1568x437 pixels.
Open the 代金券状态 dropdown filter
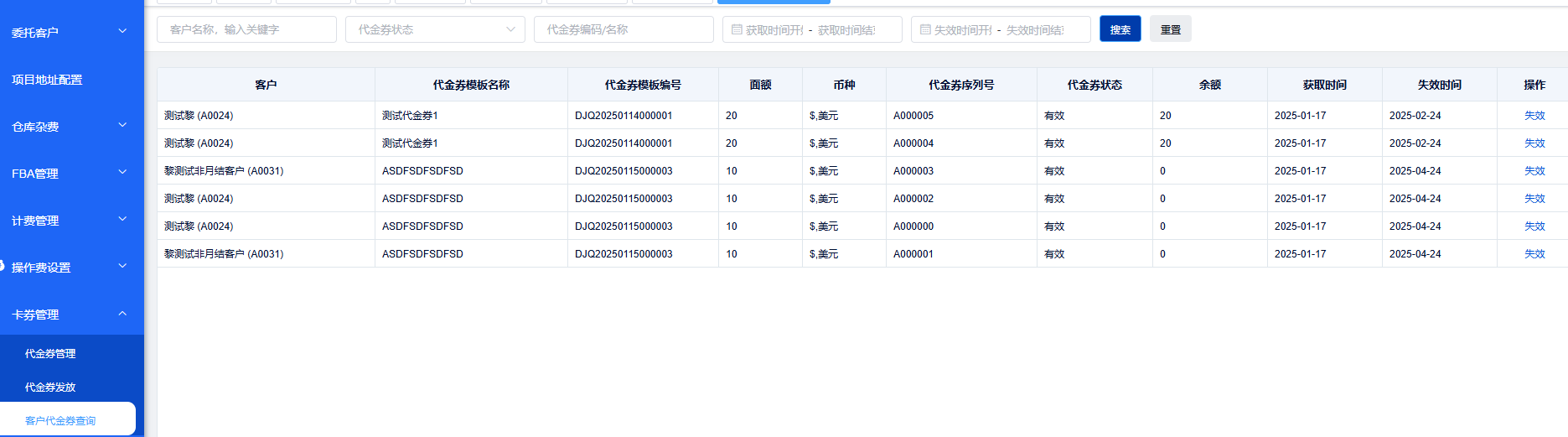(435, 29)
